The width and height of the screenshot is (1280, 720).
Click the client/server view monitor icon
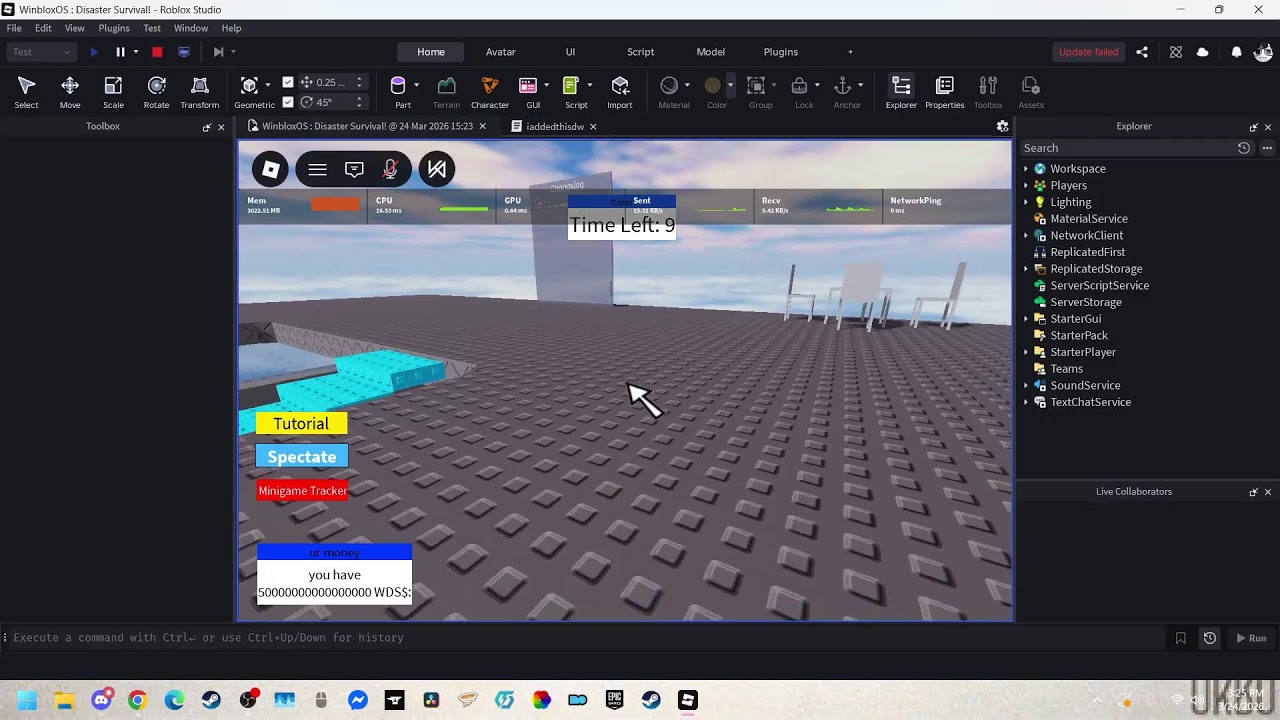pos(183,52)
